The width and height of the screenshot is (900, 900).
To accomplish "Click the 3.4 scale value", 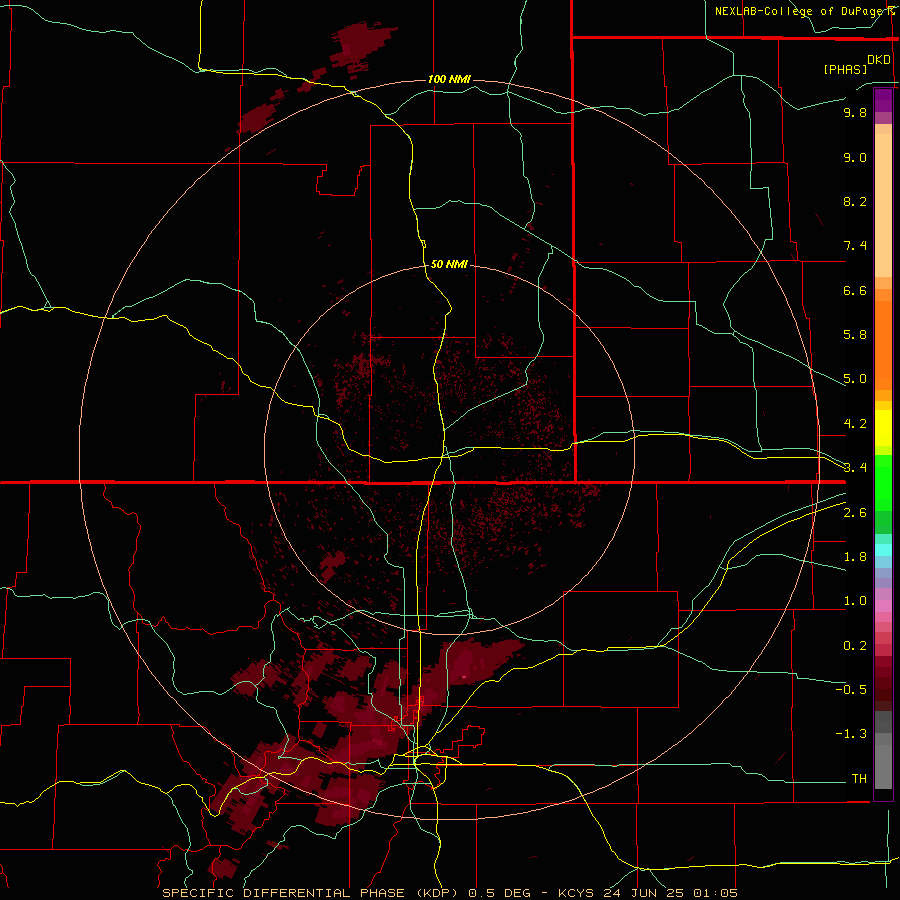I will pyautogui.click(x=855, y=468).
